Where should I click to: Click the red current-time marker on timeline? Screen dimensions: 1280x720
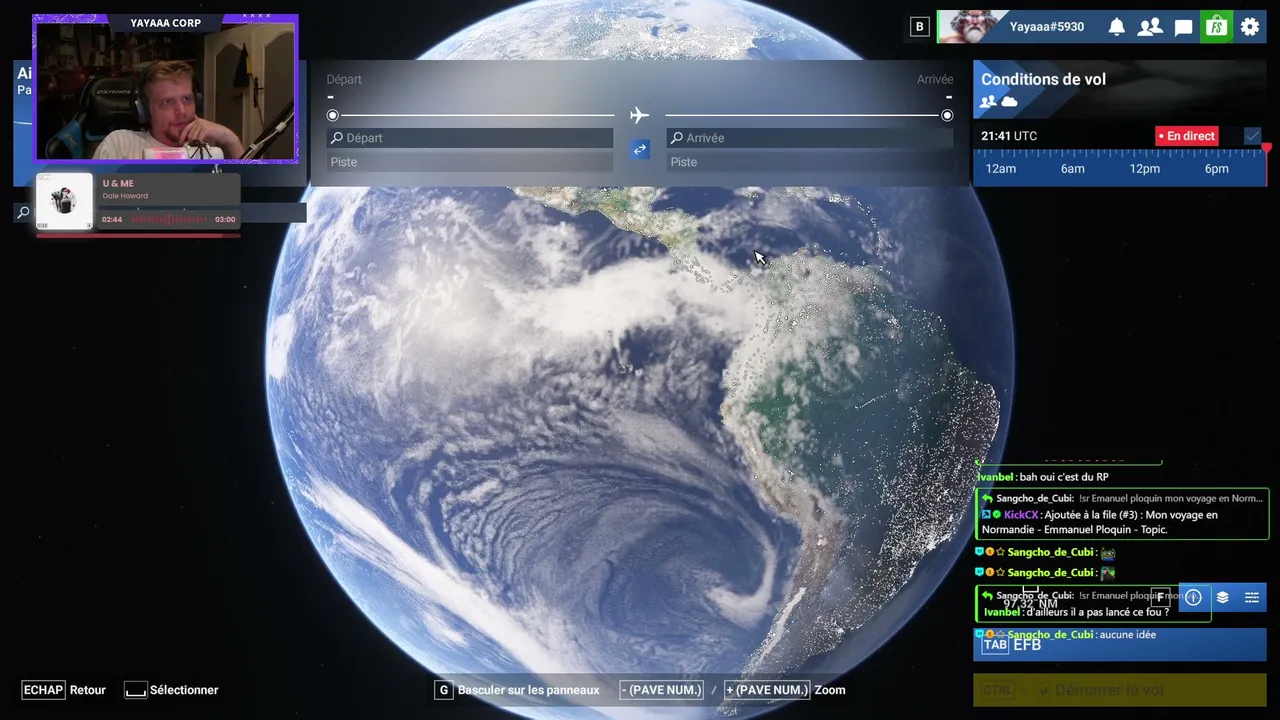coord(1266,149)
